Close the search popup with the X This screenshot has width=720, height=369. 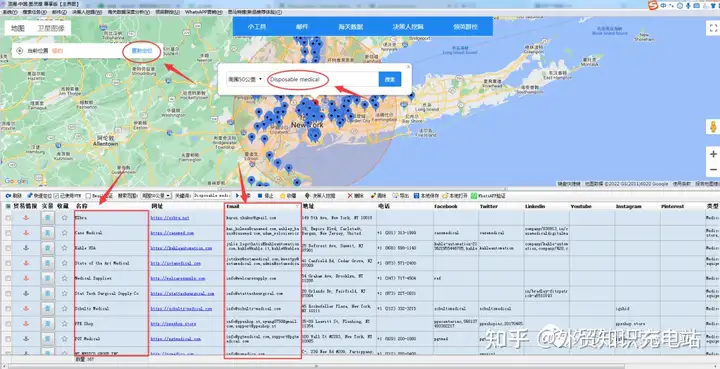[408, 67]
